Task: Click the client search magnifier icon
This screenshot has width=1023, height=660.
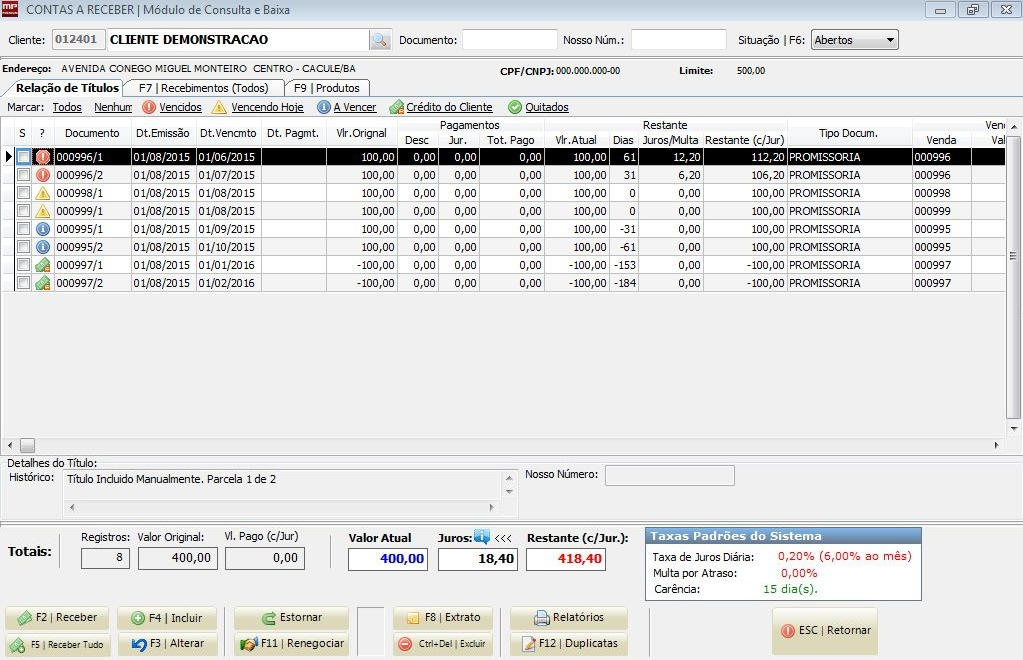Action: (380, 40)
